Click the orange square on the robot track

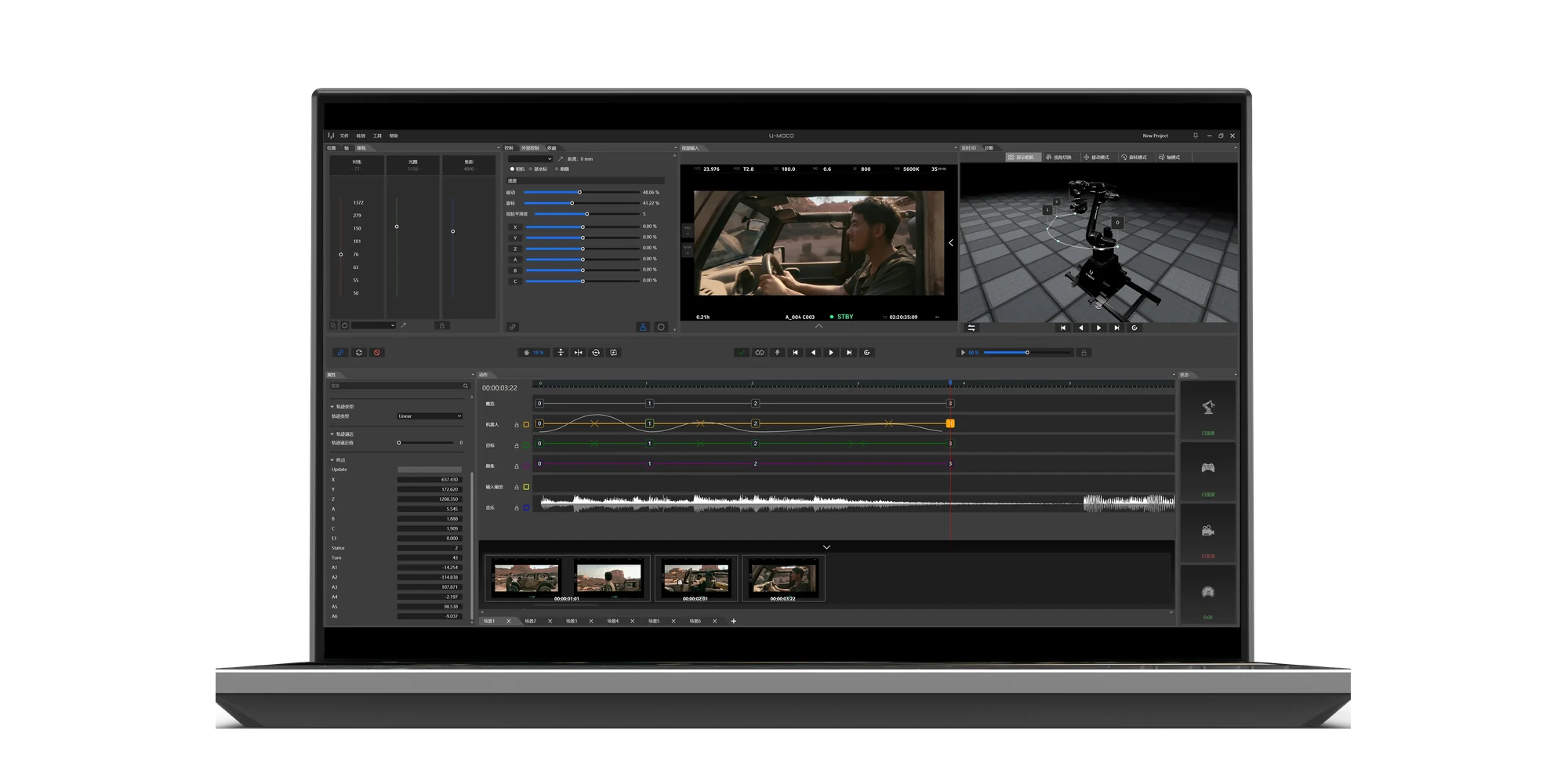(x=526, y=425)
